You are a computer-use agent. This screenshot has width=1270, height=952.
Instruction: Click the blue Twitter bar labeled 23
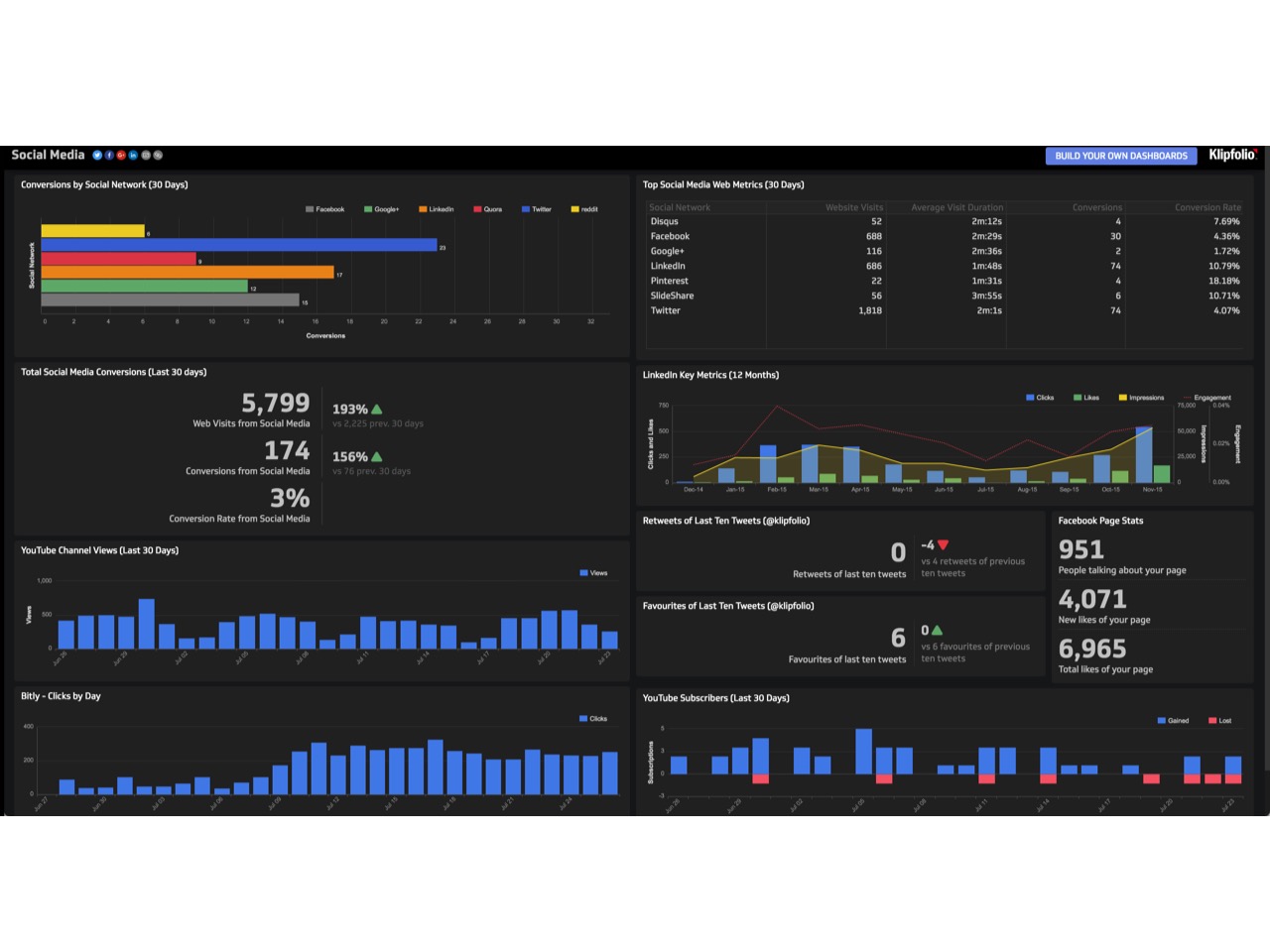click(239, 245)
